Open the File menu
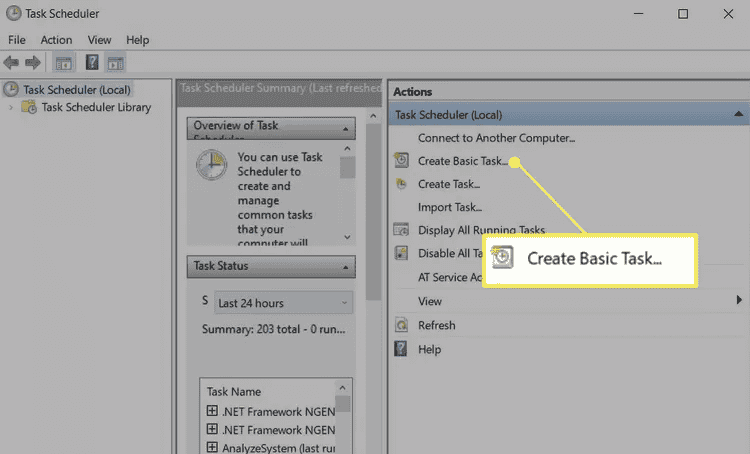 pyautogui.click(x=17, y=40)
